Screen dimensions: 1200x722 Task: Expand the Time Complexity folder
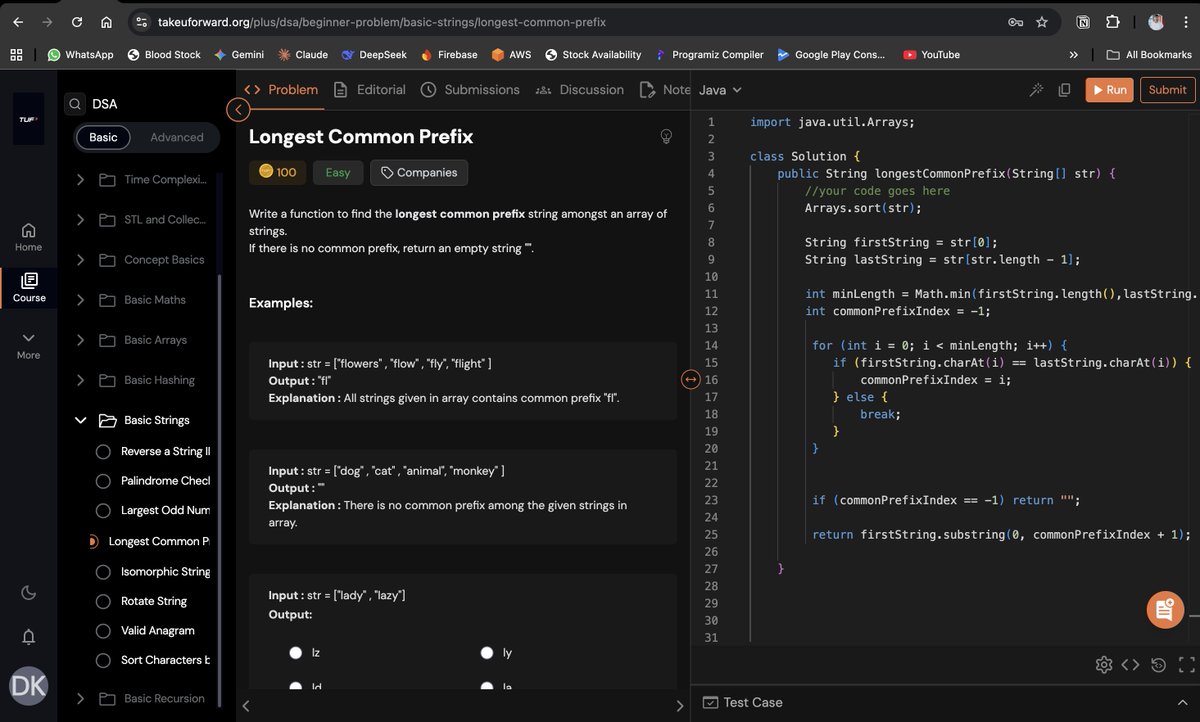[x=142, y=180]
